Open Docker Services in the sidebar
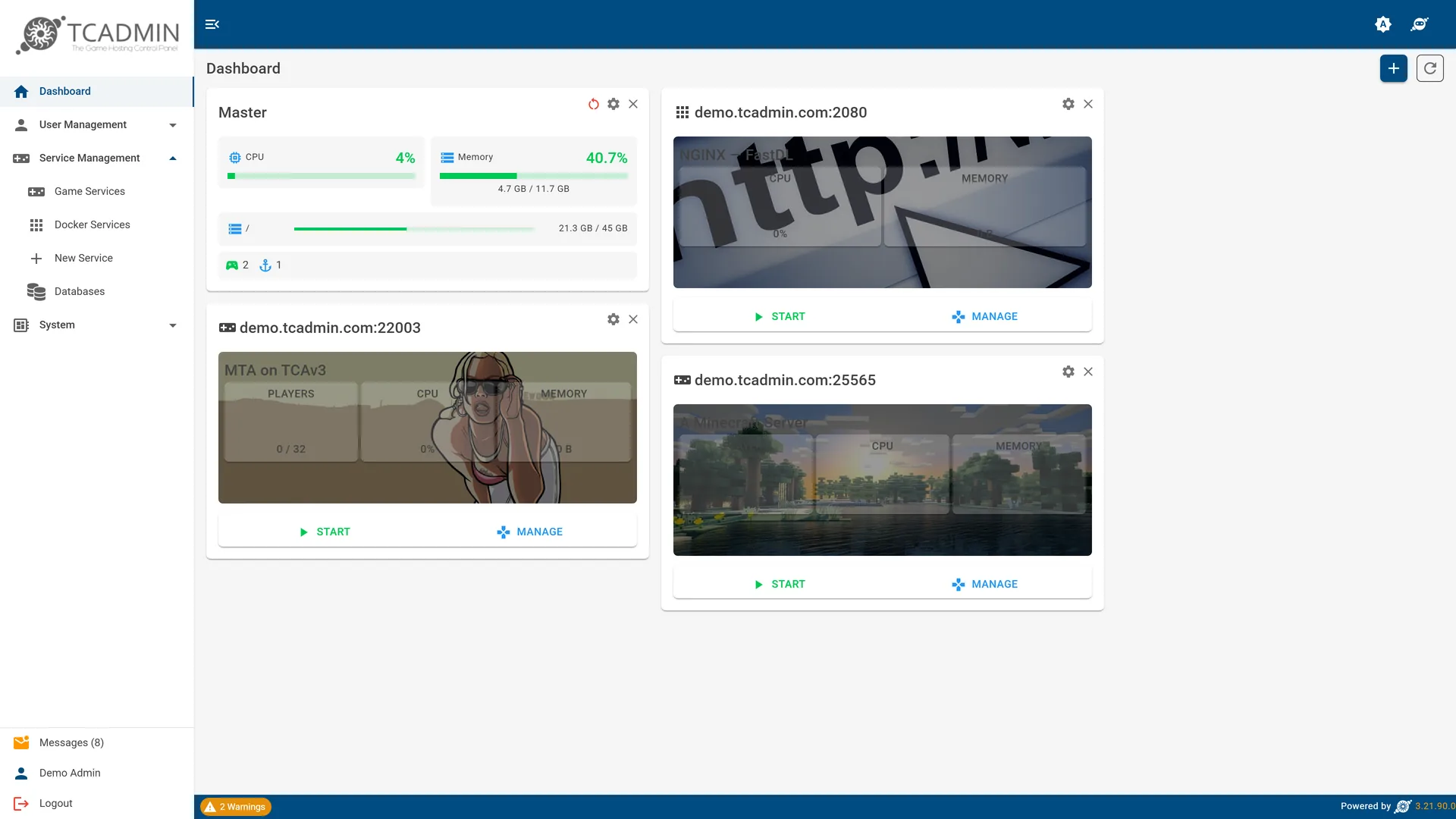 click(x=97, y=224)
